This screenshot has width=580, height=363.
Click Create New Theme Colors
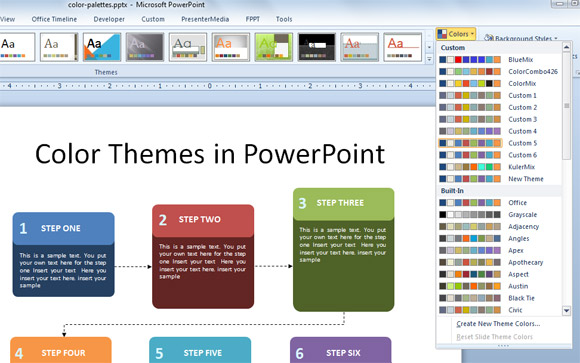click(x=498, y=324)
